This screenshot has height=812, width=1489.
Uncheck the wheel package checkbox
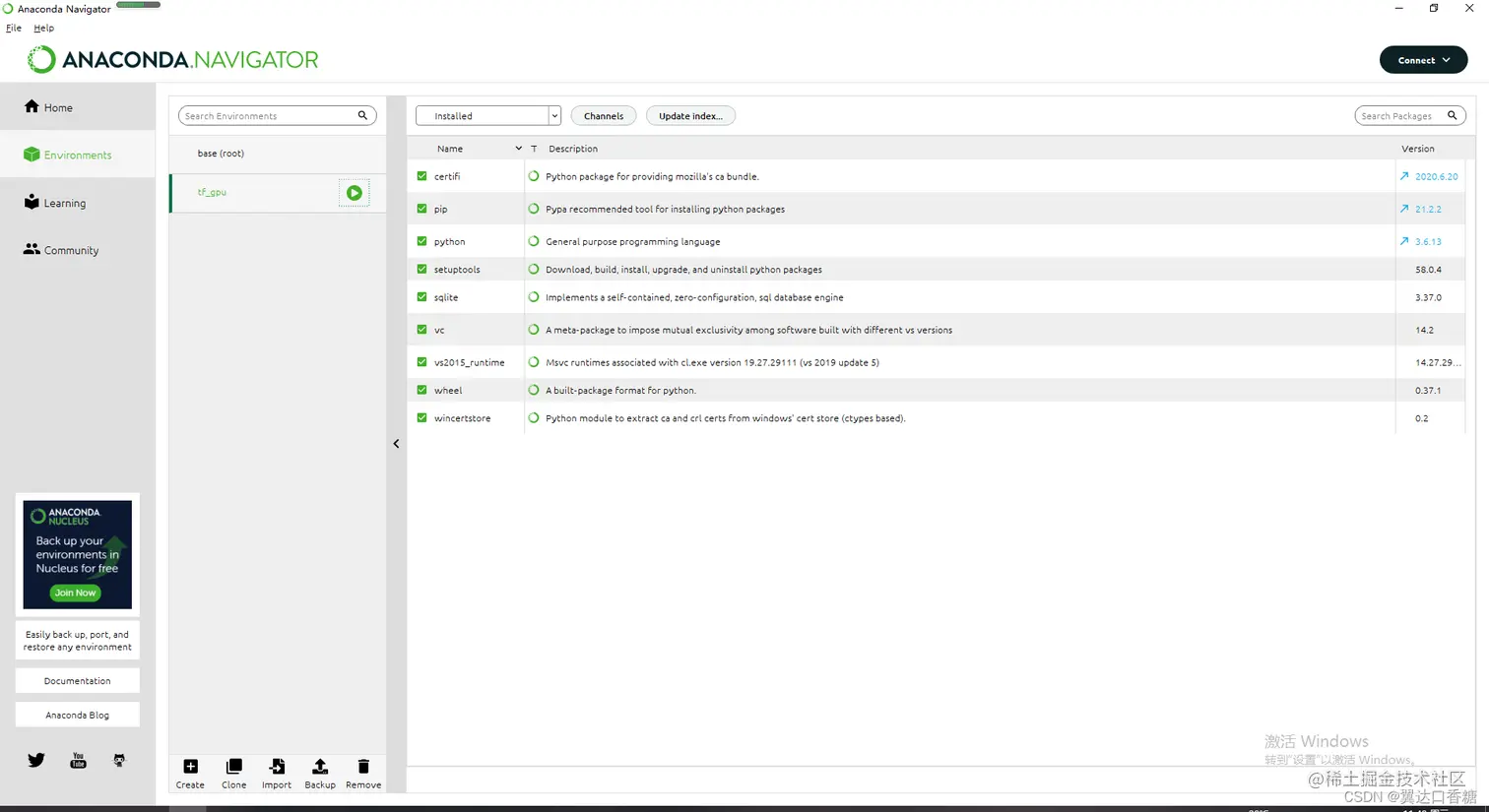click(422, 390)
